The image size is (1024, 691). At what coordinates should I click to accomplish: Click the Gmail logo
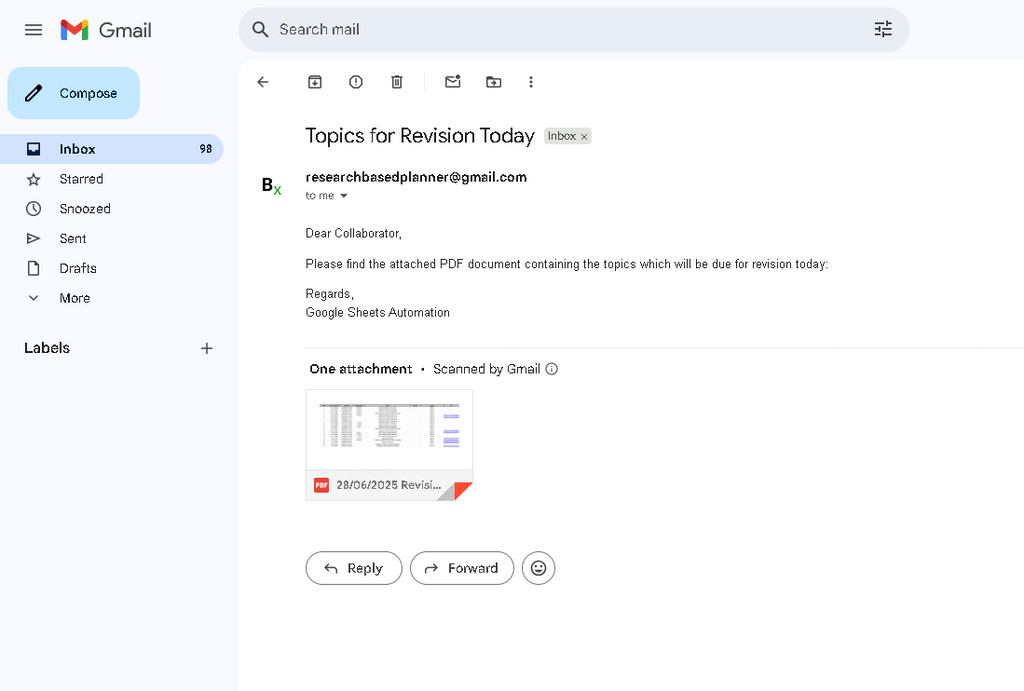106,30
